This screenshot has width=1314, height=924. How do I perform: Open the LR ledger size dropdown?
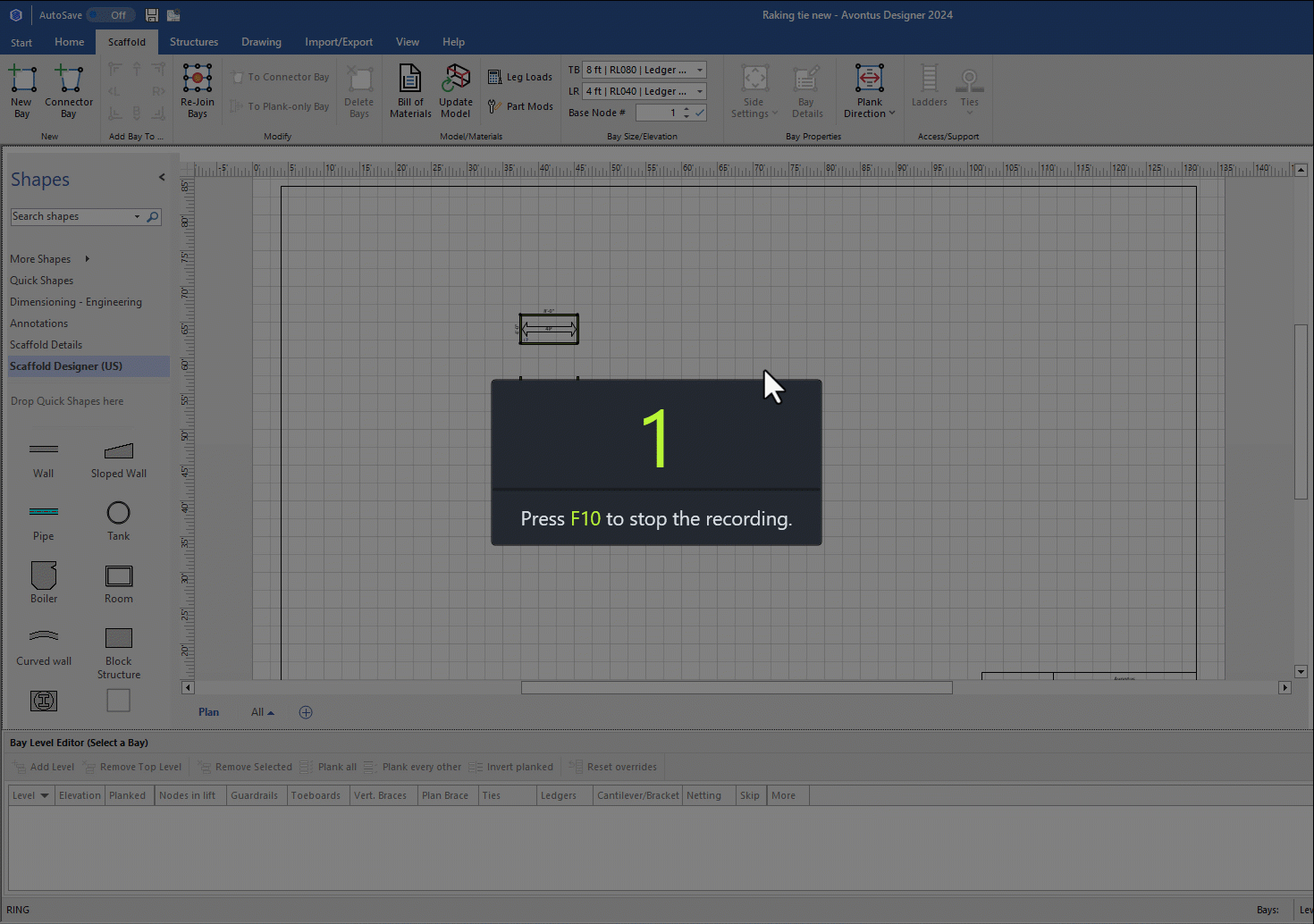click(x=700, y=91)
